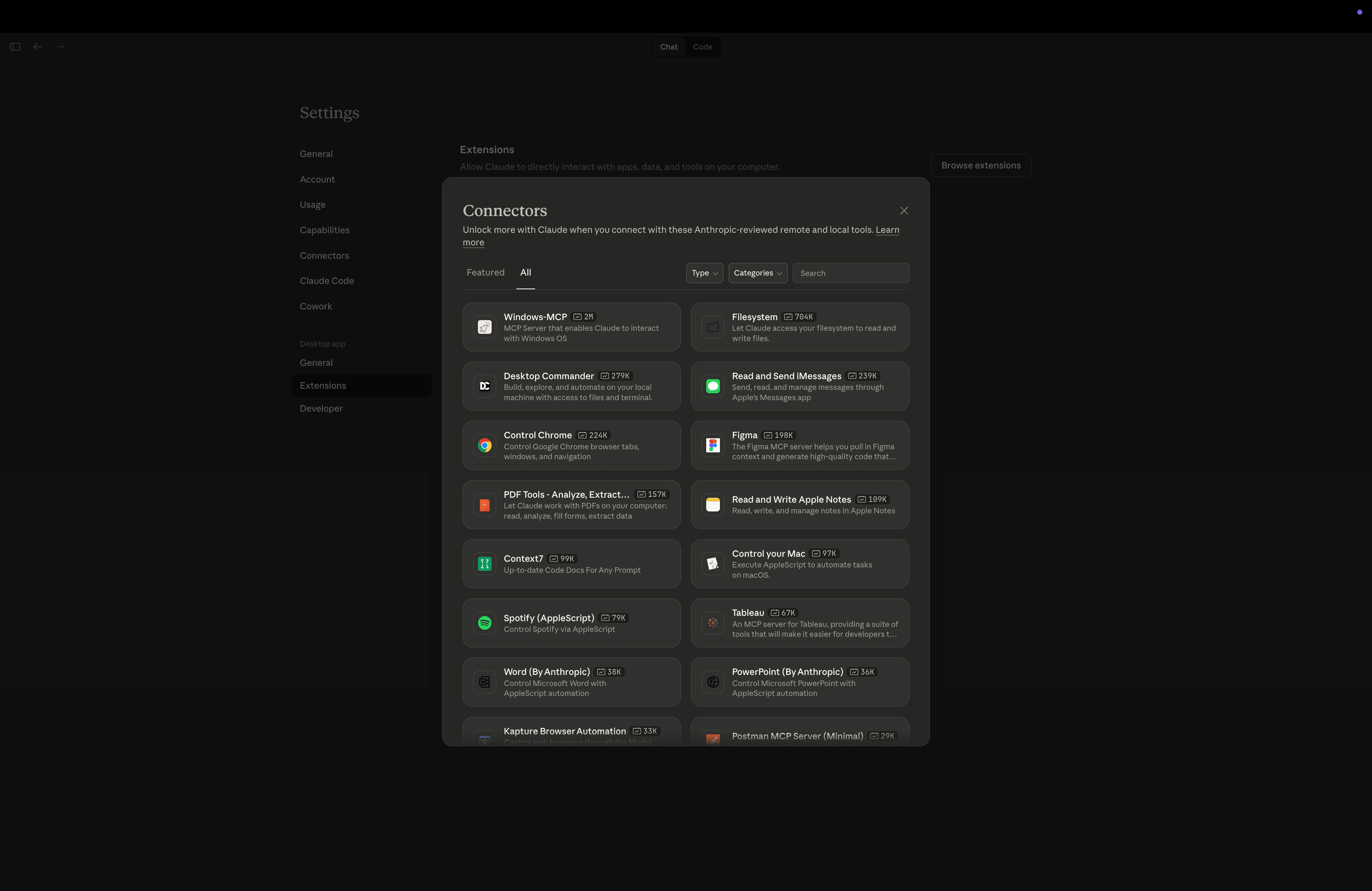Open the Claude Code settings section

coord(326,280)
